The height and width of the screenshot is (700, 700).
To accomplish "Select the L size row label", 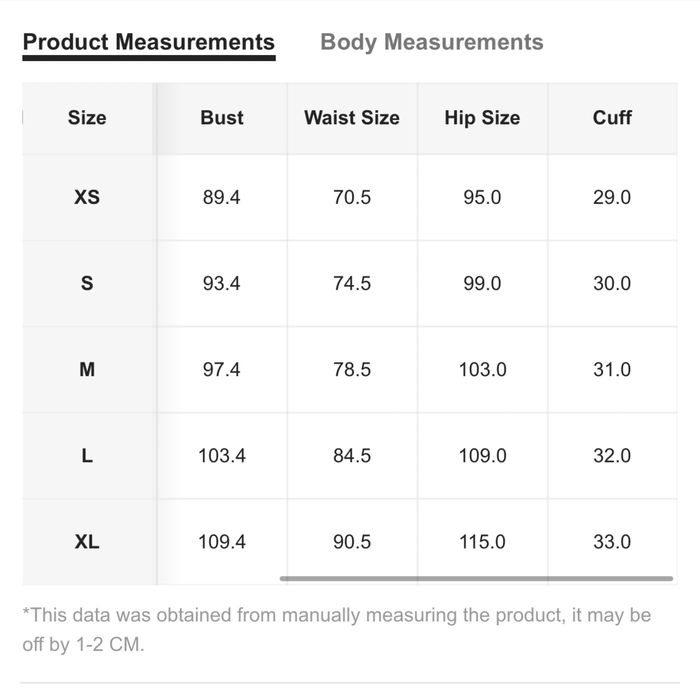I will [87, 455].
